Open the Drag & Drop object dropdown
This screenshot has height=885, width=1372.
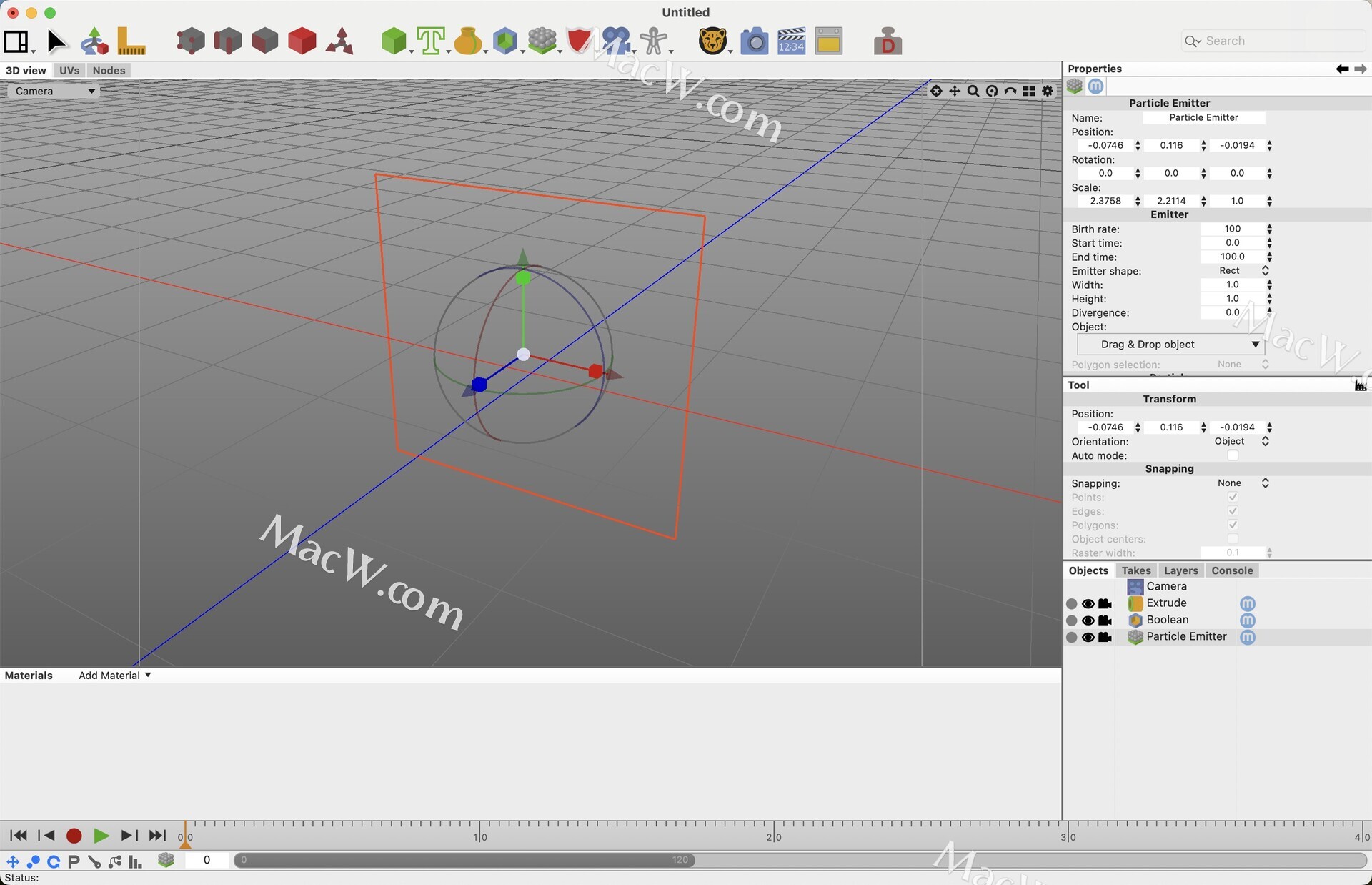tap(1170, 345)
